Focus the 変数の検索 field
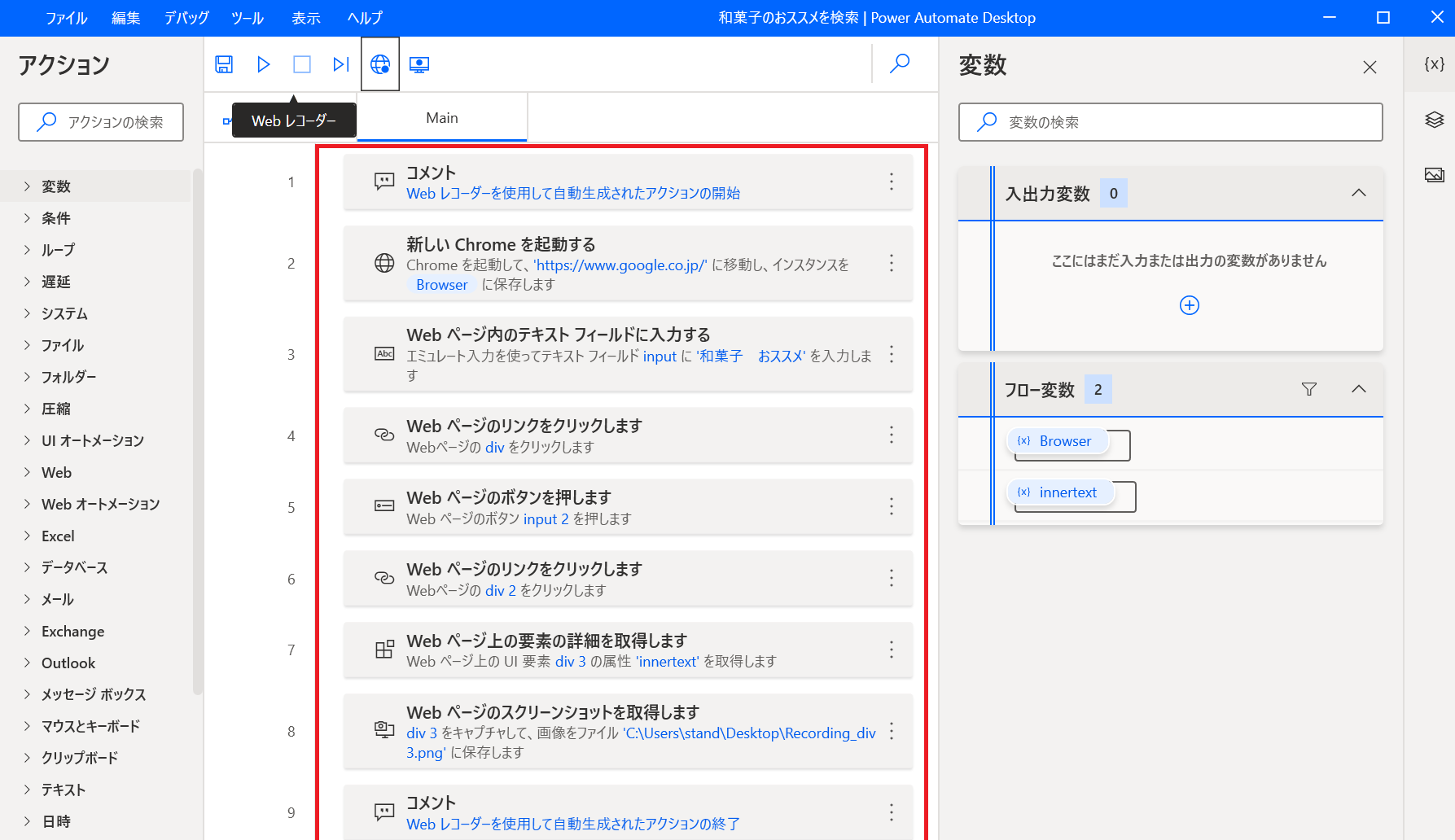This screenshot has width=1455, height=840. [1170, 122]
